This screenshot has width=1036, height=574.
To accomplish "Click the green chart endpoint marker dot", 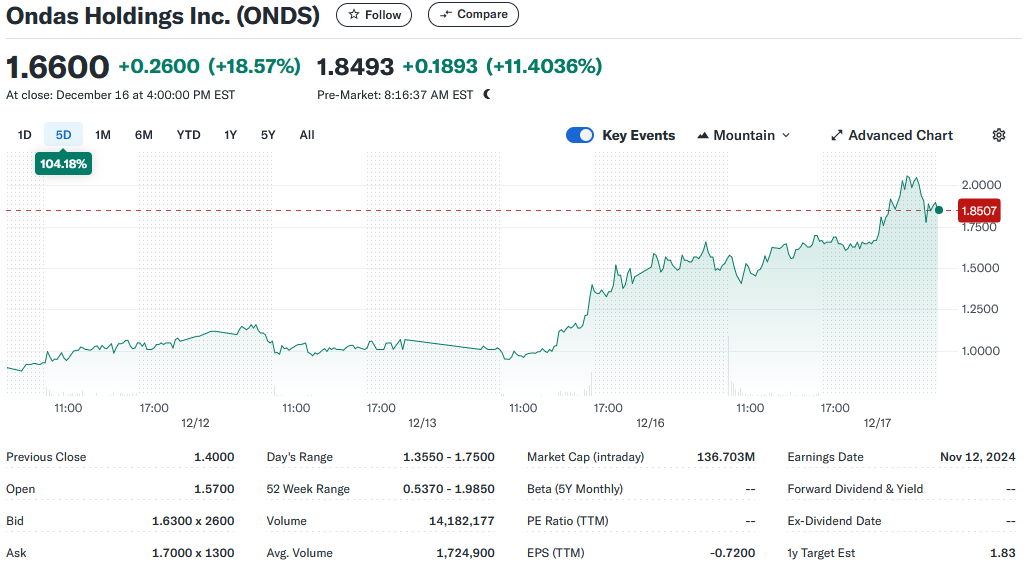I will [x=938, y=210].
